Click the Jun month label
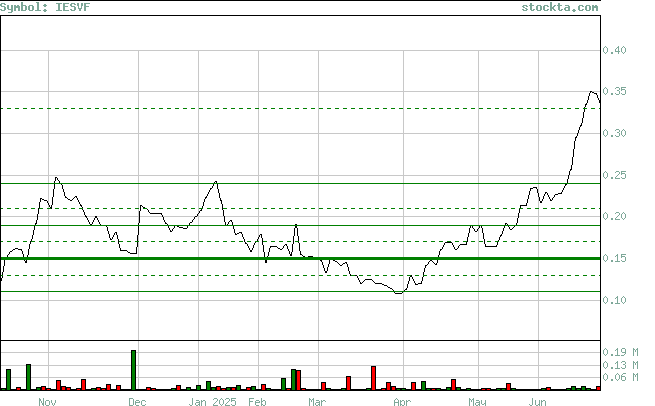Screen dimensions: 655x406 tap(537, 402)
